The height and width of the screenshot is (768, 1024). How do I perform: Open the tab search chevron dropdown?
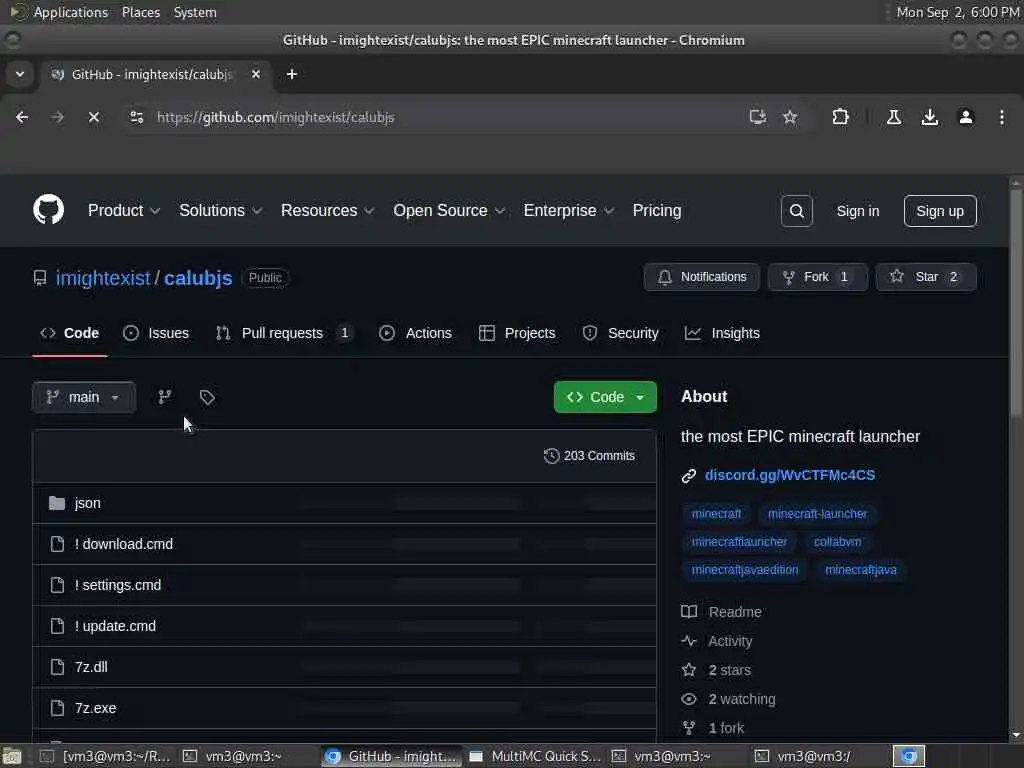point(20,74)
